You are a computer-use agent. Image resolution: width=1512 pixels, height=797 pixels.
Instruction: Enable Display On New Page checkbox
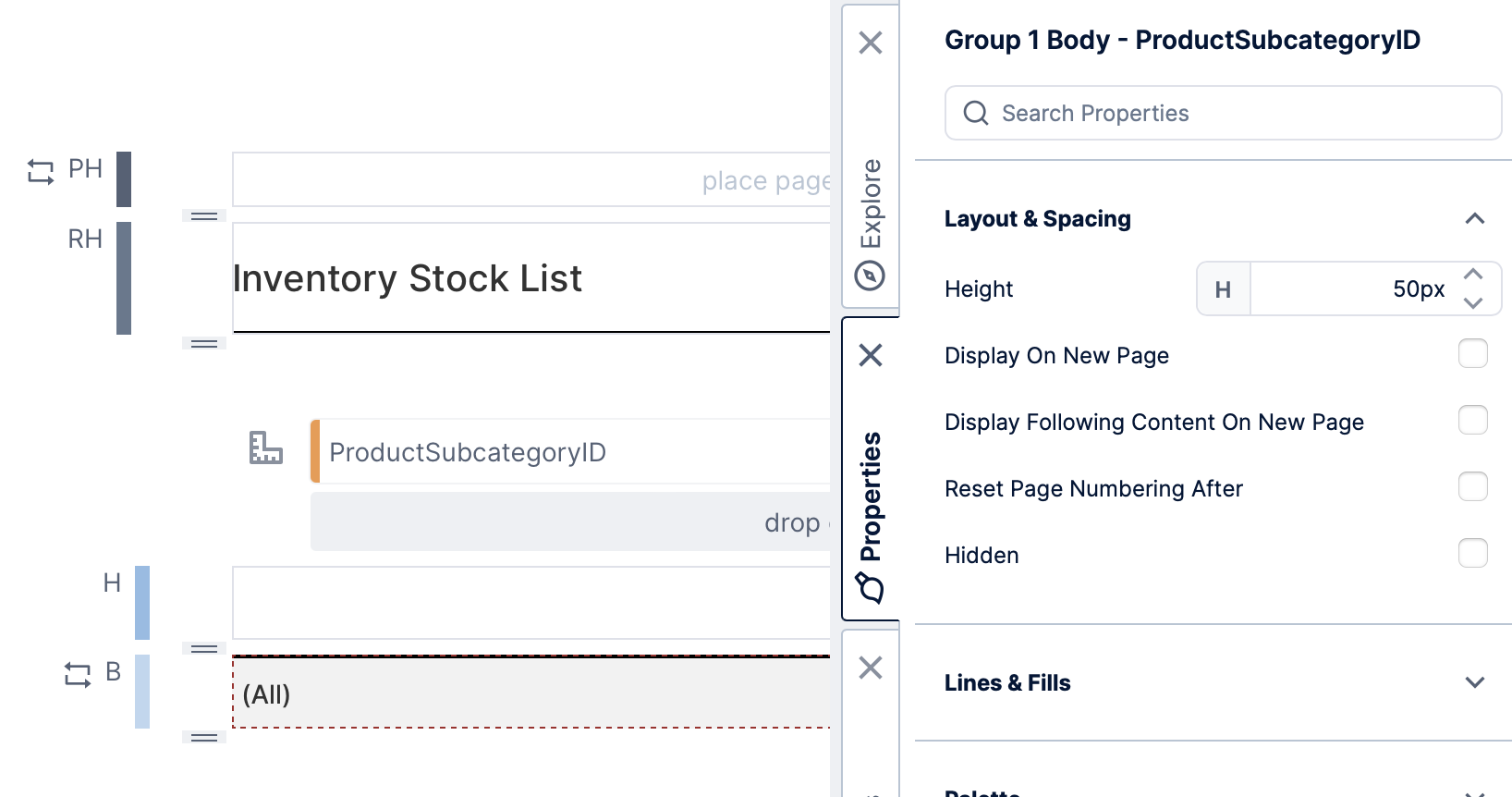[1472, 353]
